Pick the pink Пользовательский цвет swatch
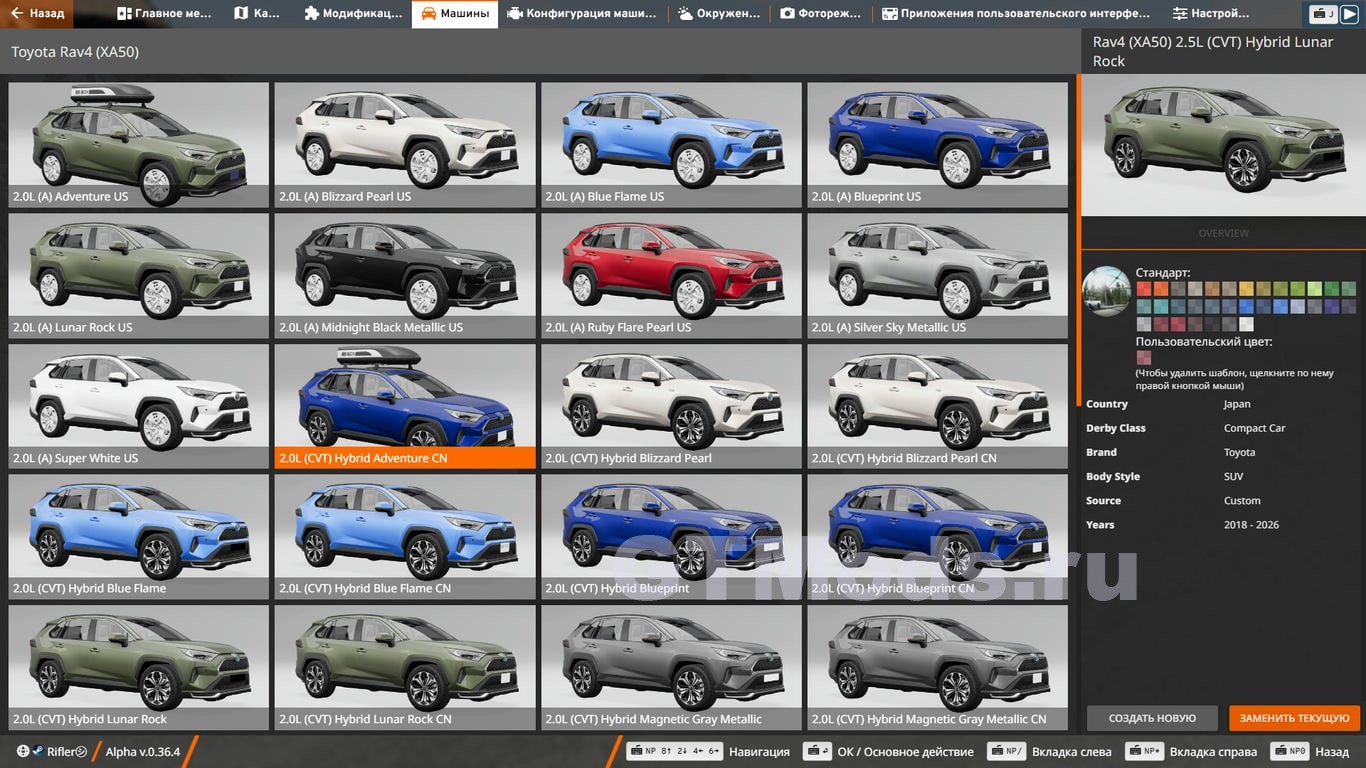 1144,357
